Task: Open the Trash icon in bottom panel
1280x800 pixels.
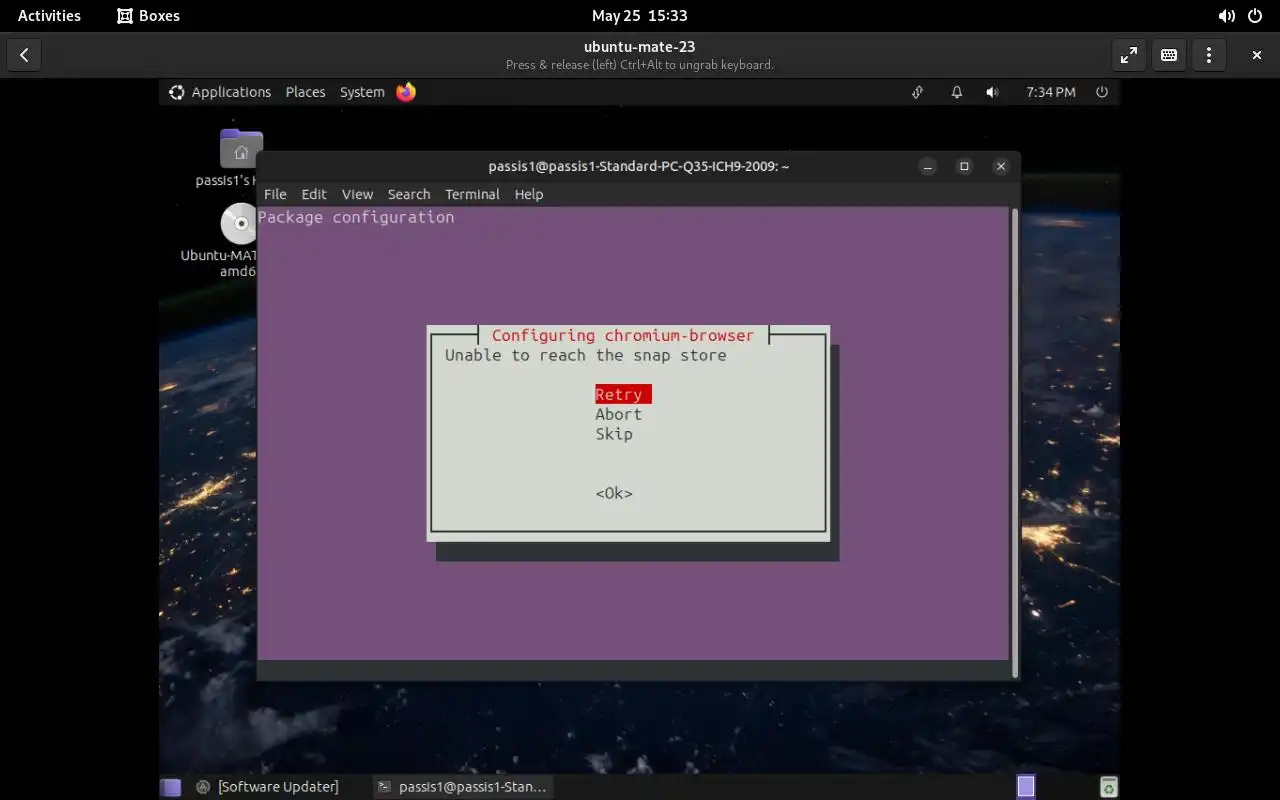Action: [1108, 787]
